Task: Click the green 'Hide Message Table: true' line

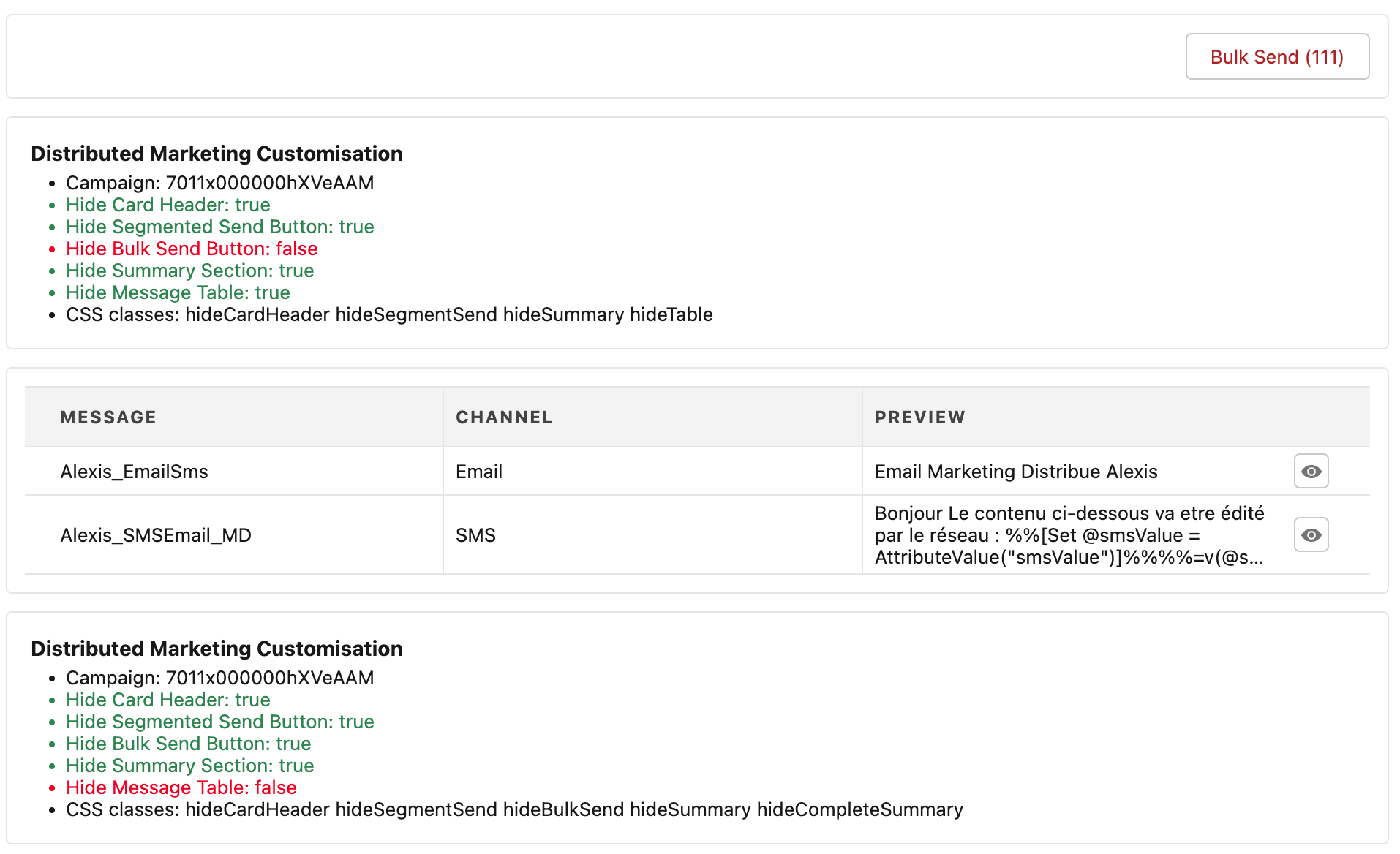Action: coord(178,292)
